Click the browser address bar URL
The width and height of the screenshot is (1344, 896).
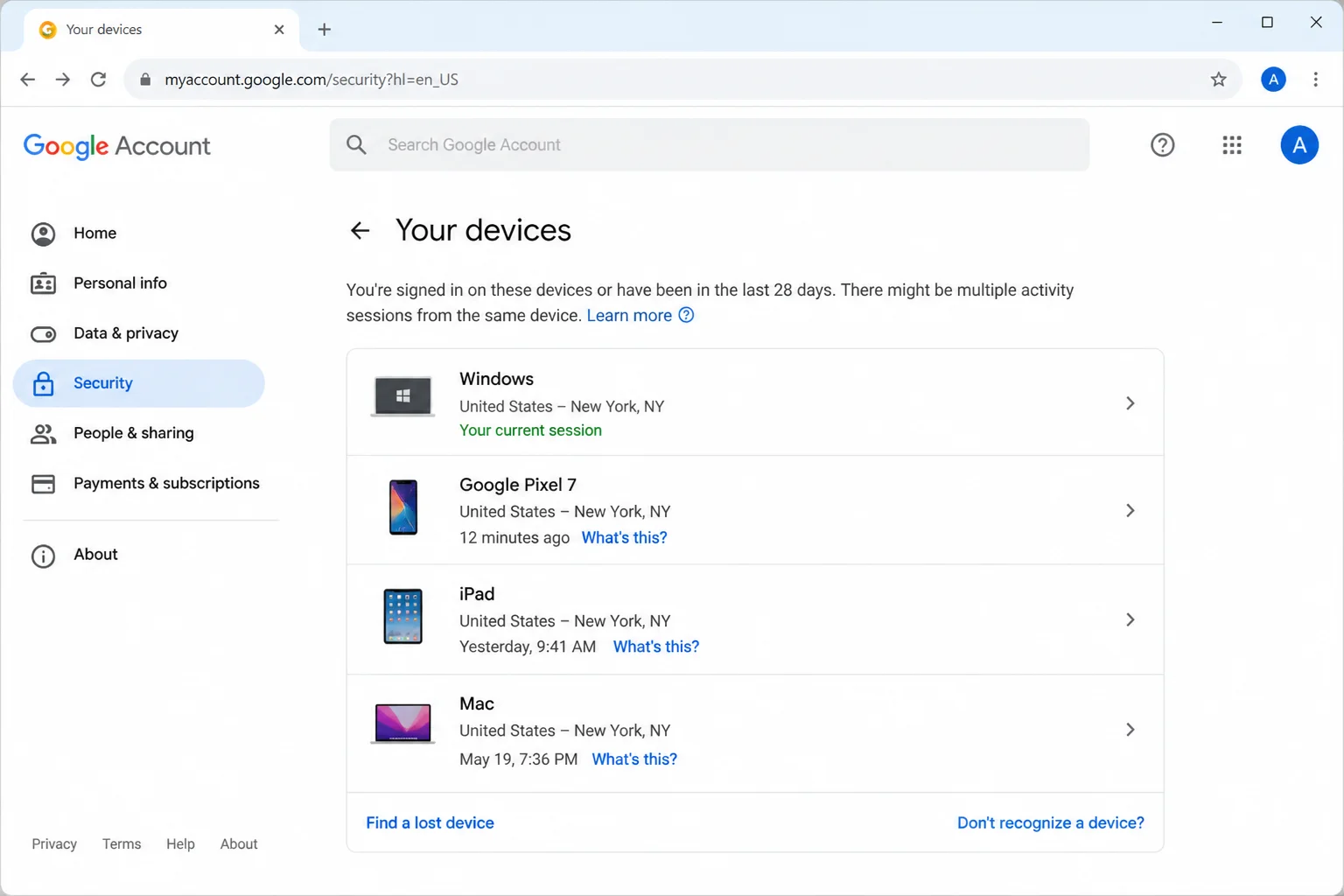pyautogui.click(x=311, y=80)
